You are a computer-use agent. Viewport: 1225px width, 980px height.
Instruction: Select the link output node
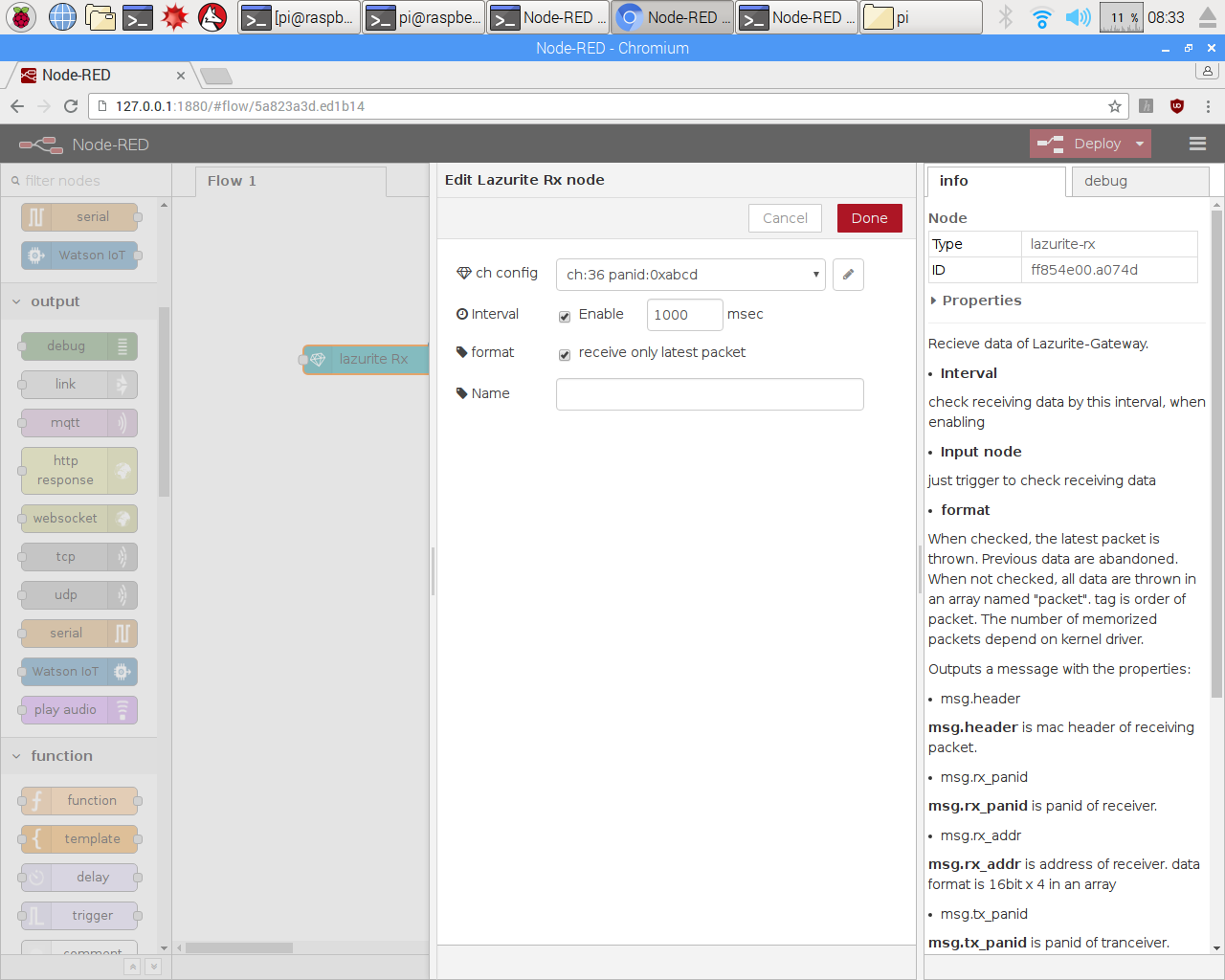coord(80,385)
